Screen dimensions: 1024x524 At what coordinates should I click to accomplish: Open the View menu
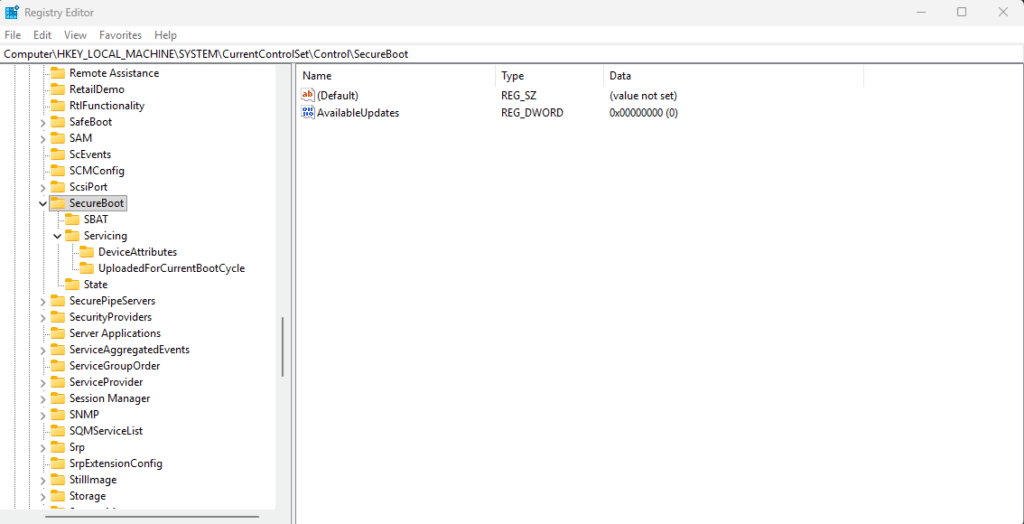pyautogui.click(x=75, y=35)
